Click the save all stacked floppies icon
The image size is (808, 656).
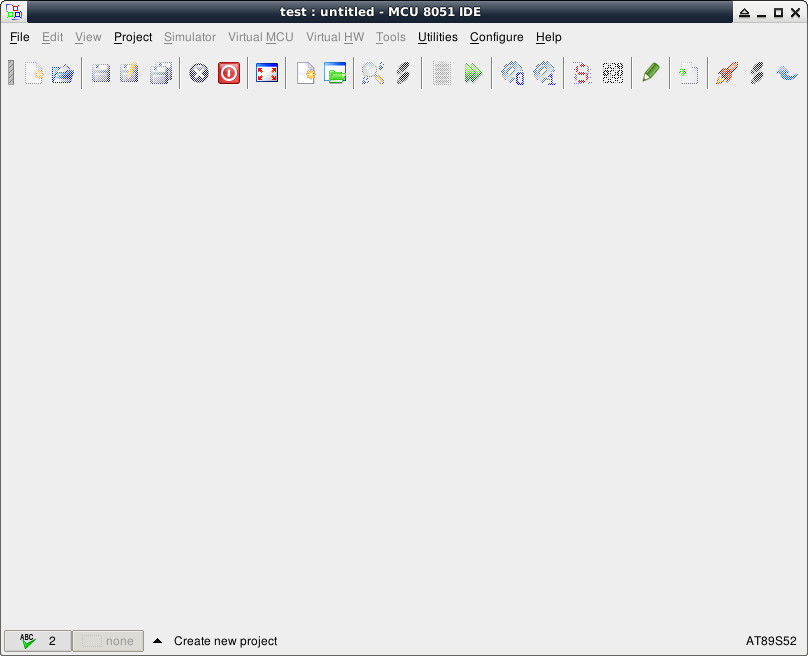[160, 73]
